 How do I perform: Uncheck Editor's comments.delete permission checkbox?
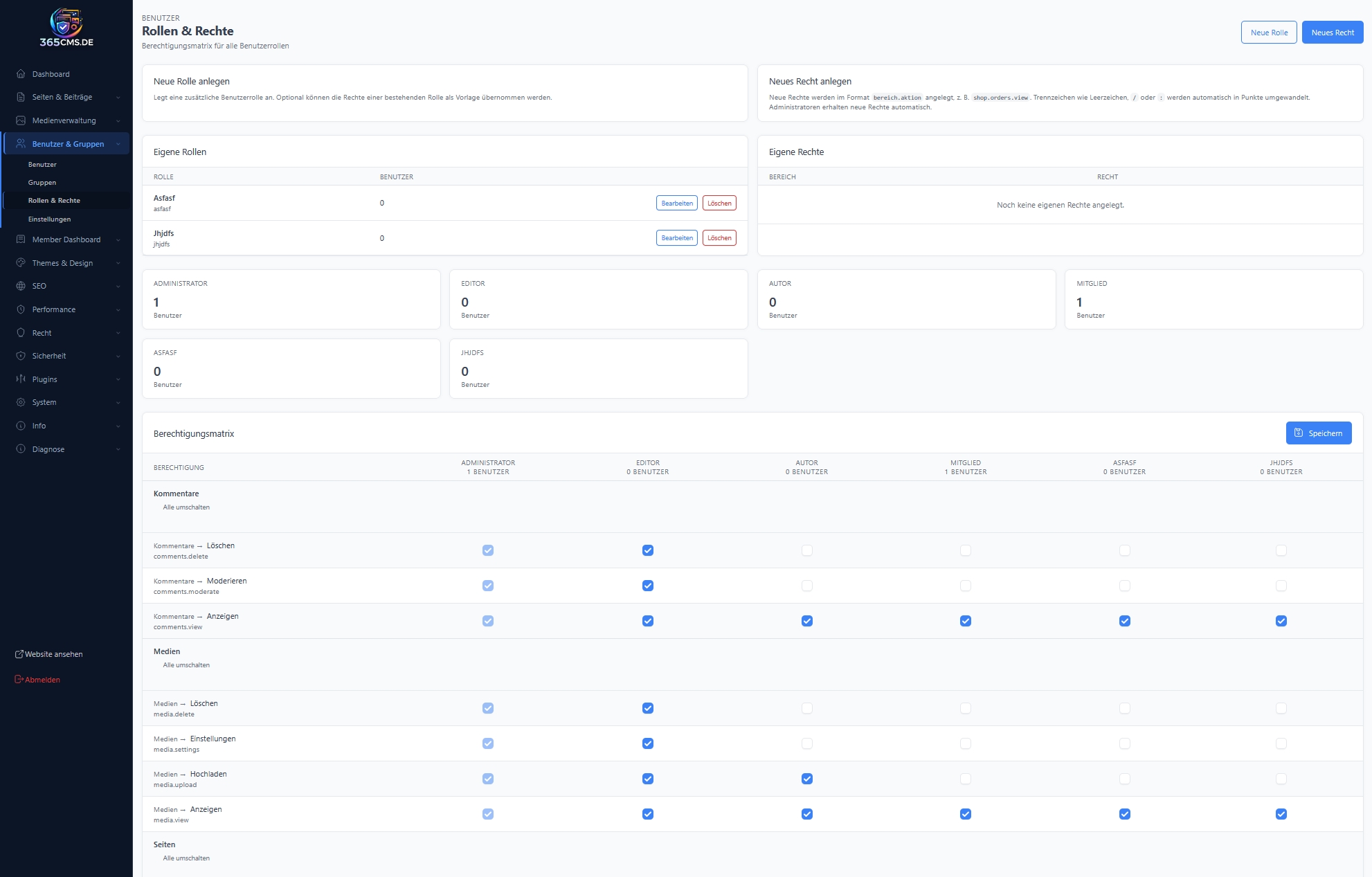[x=647, y=550]
